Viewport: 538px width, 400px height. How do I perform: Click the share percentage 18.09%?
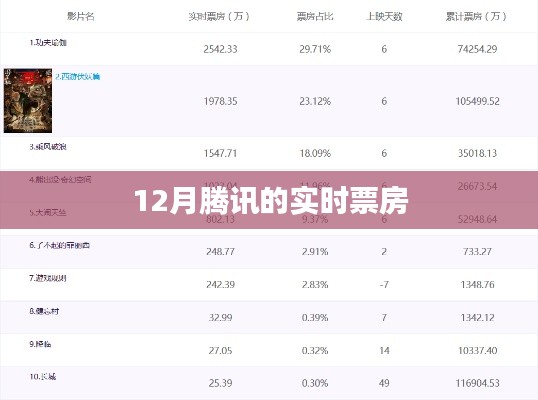(x=315, y=153)
